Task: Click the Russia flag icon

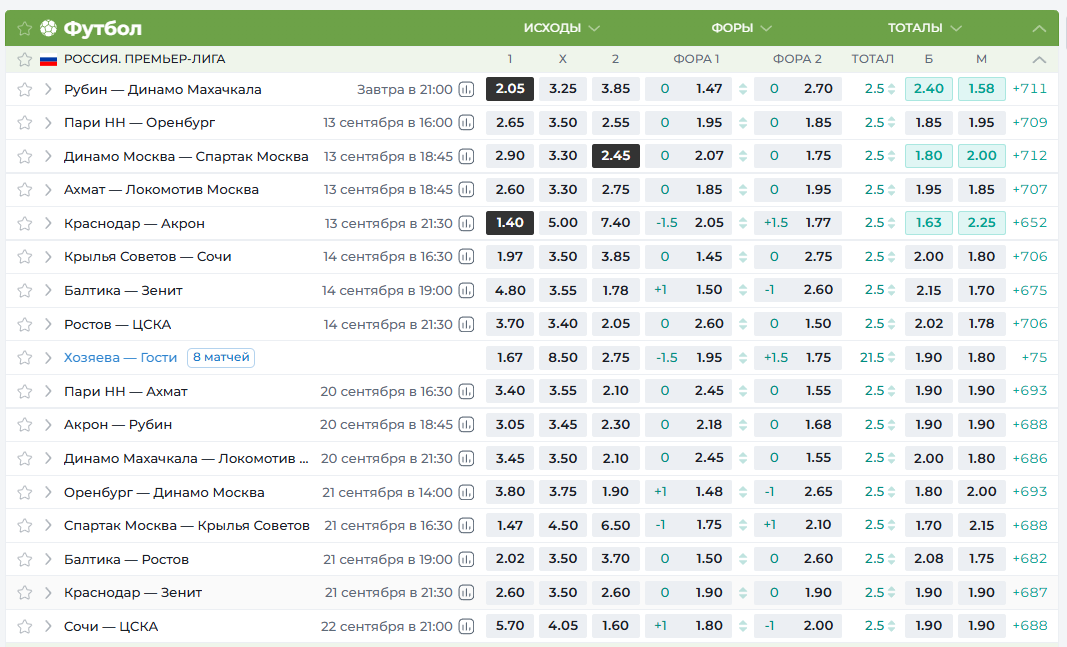Action: point(48,60)
